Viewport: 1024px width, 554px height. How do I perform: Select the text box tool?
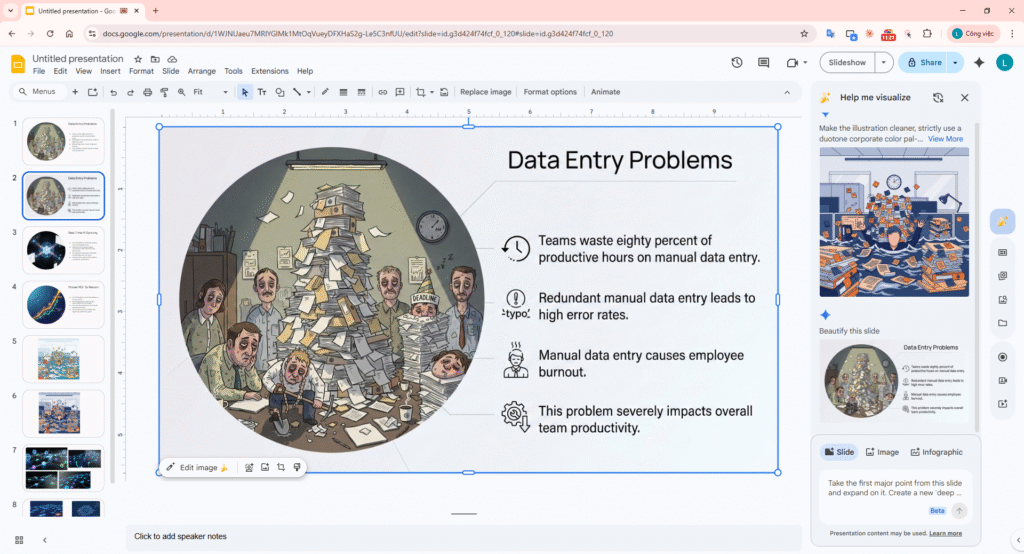(x=262, y=92)
